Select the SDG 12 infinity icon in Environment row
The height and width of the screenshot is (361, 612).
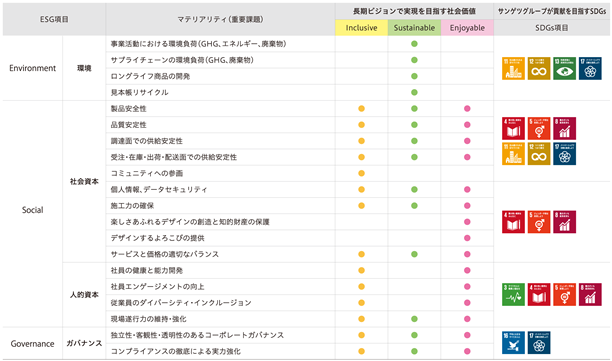tap(539, 68)
